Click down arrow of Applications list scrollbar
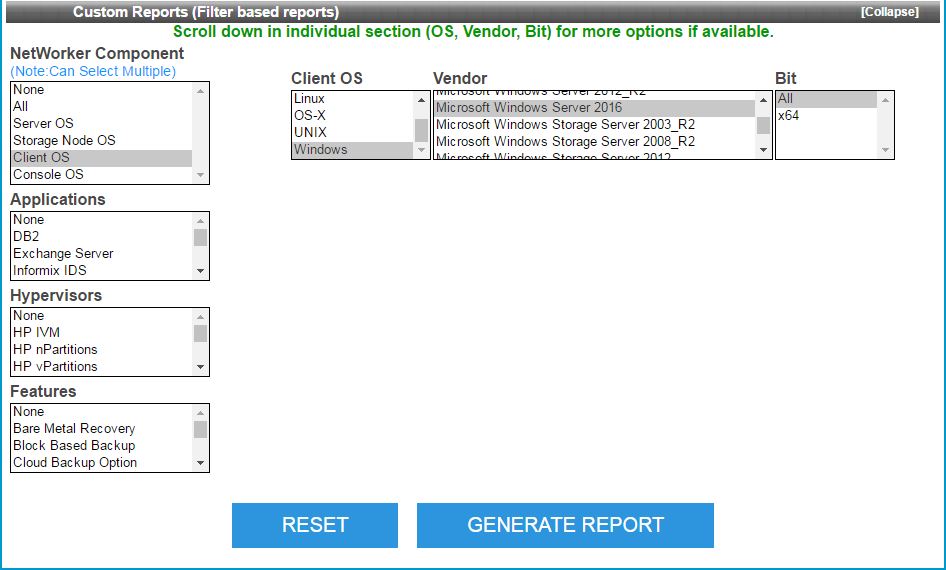The image size is (946, 570). tap(200, 271)
